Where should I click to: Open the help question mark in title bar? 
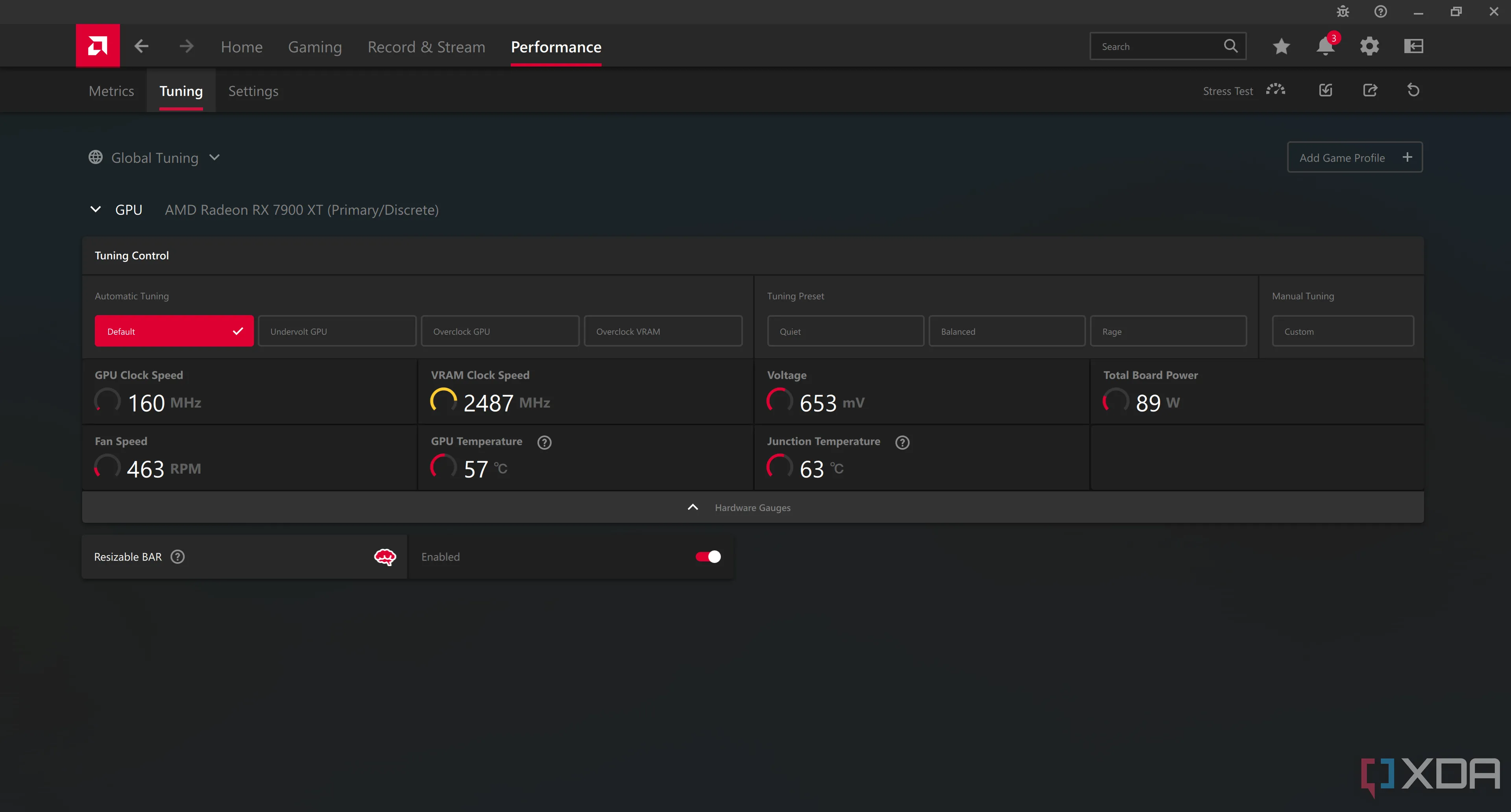pos(1381,12)
